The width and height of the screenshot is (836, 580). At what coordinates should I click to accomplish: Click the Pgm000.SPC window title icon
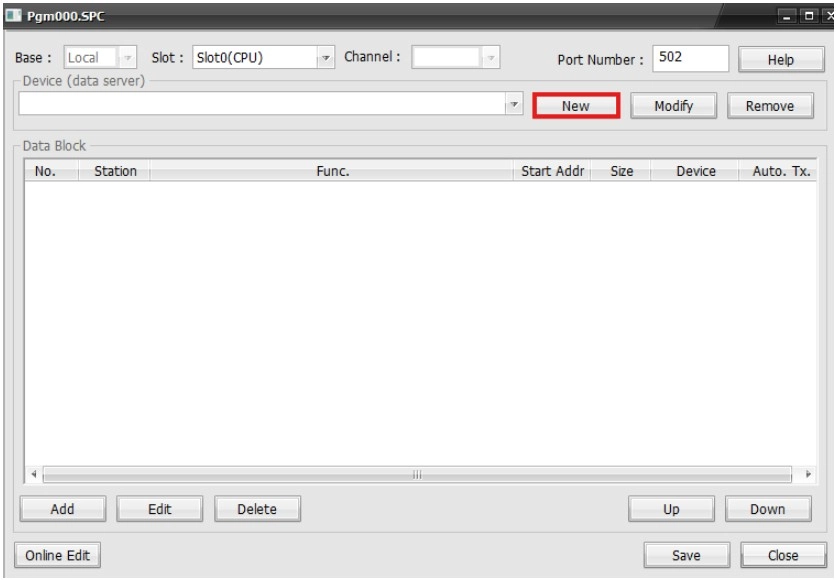[13, 15]
